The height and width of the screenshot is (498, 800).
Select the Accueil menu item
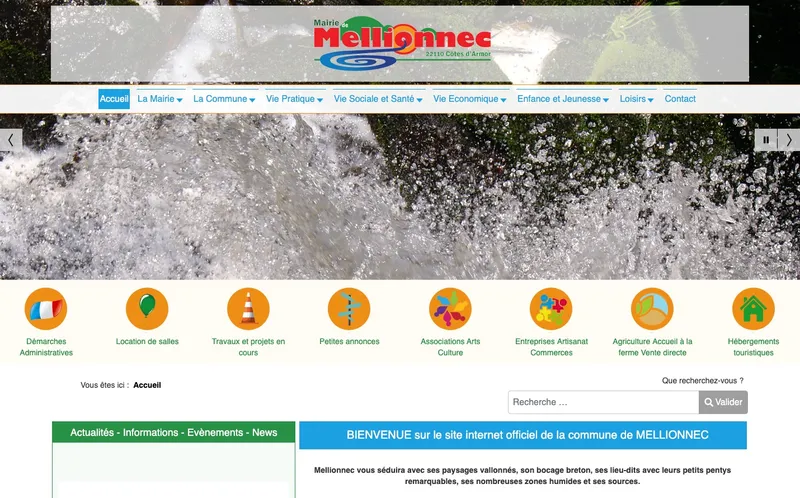114,99
